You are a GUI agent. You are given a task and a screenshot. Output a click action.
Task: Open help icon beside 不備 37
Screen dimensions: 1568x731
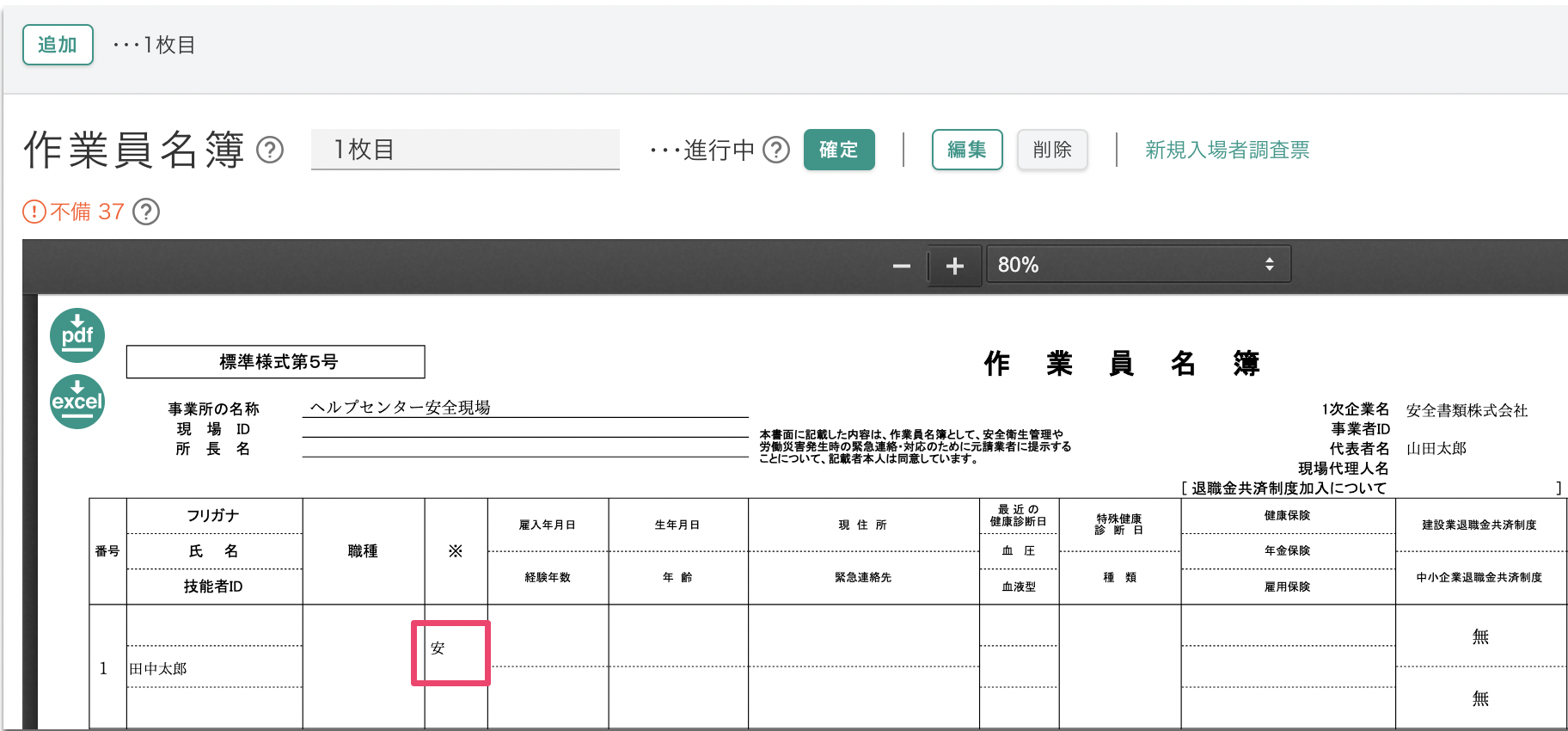click(x=146, y=212)
